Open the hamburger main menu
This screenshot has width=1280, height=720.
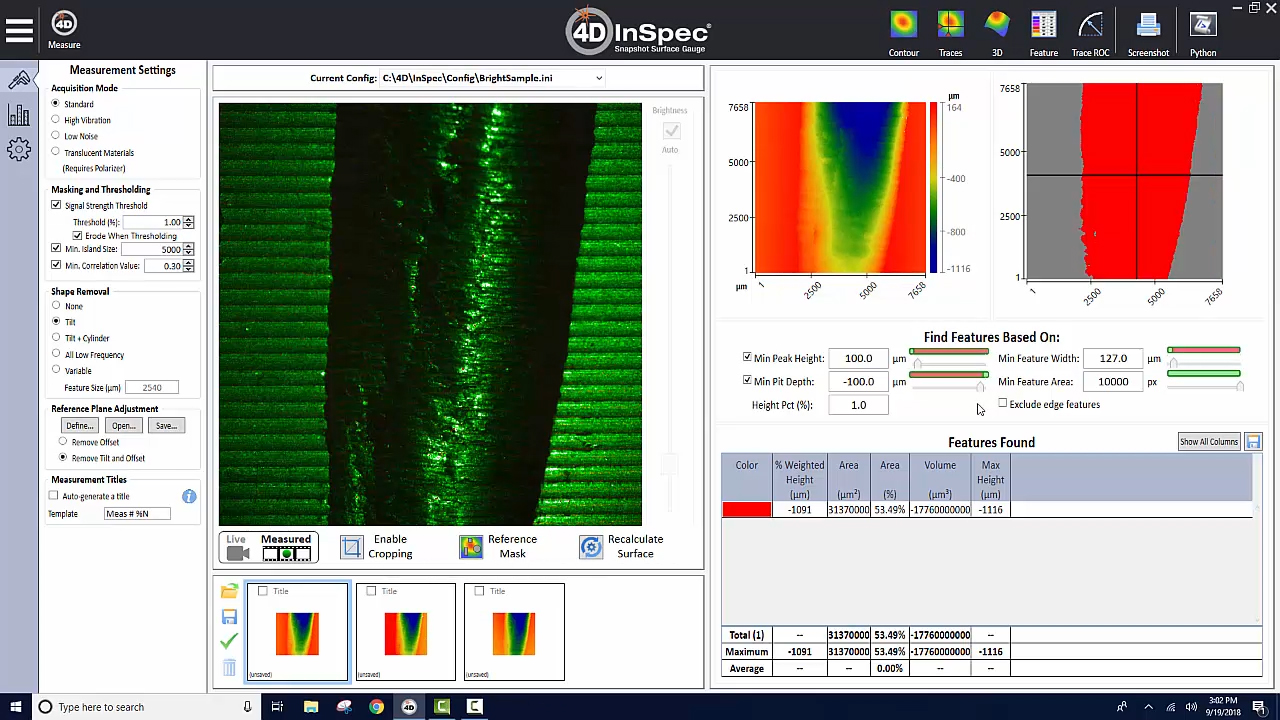coord(19,31)
